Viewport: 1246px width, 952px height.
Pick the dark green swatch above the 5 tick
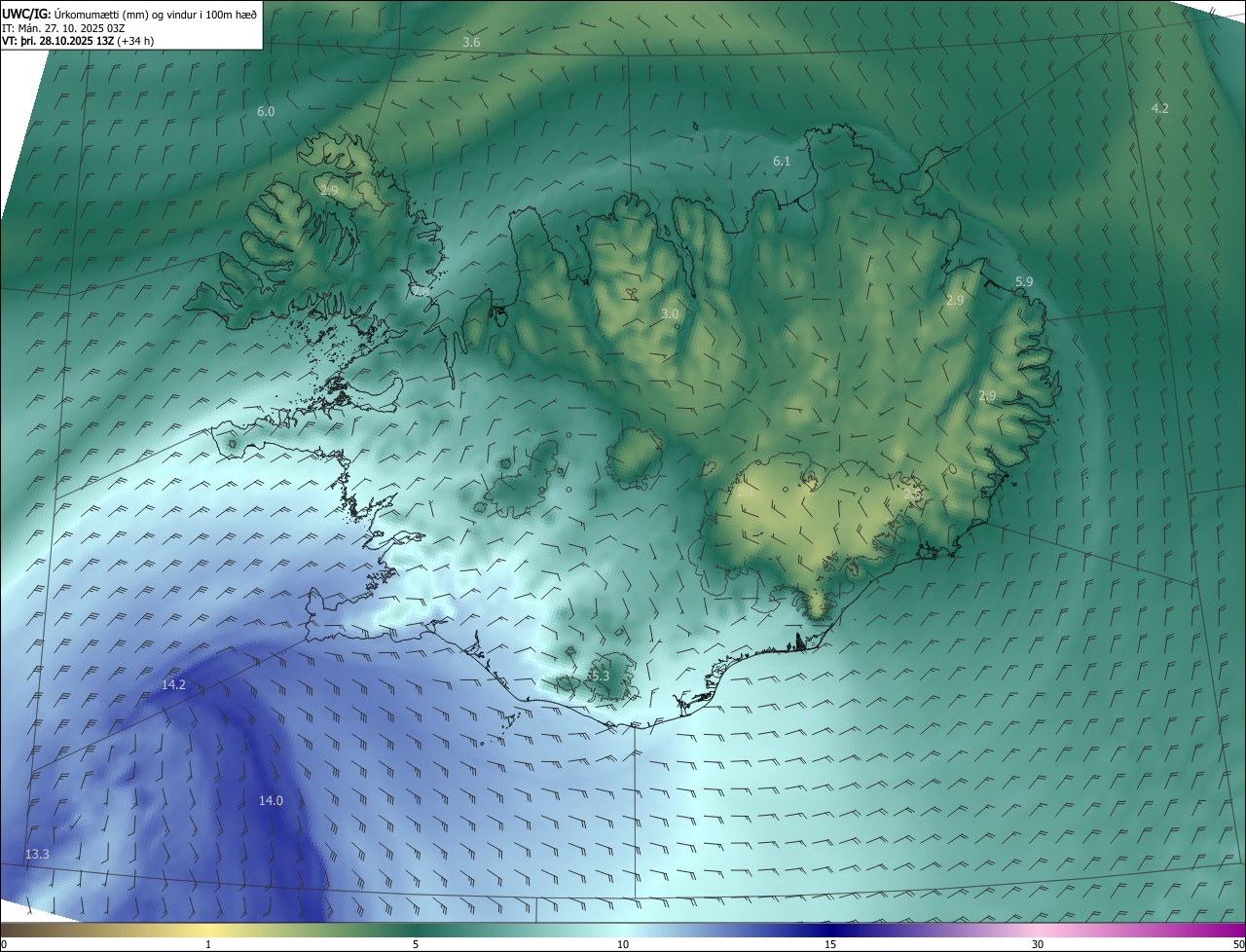(416, 930)
